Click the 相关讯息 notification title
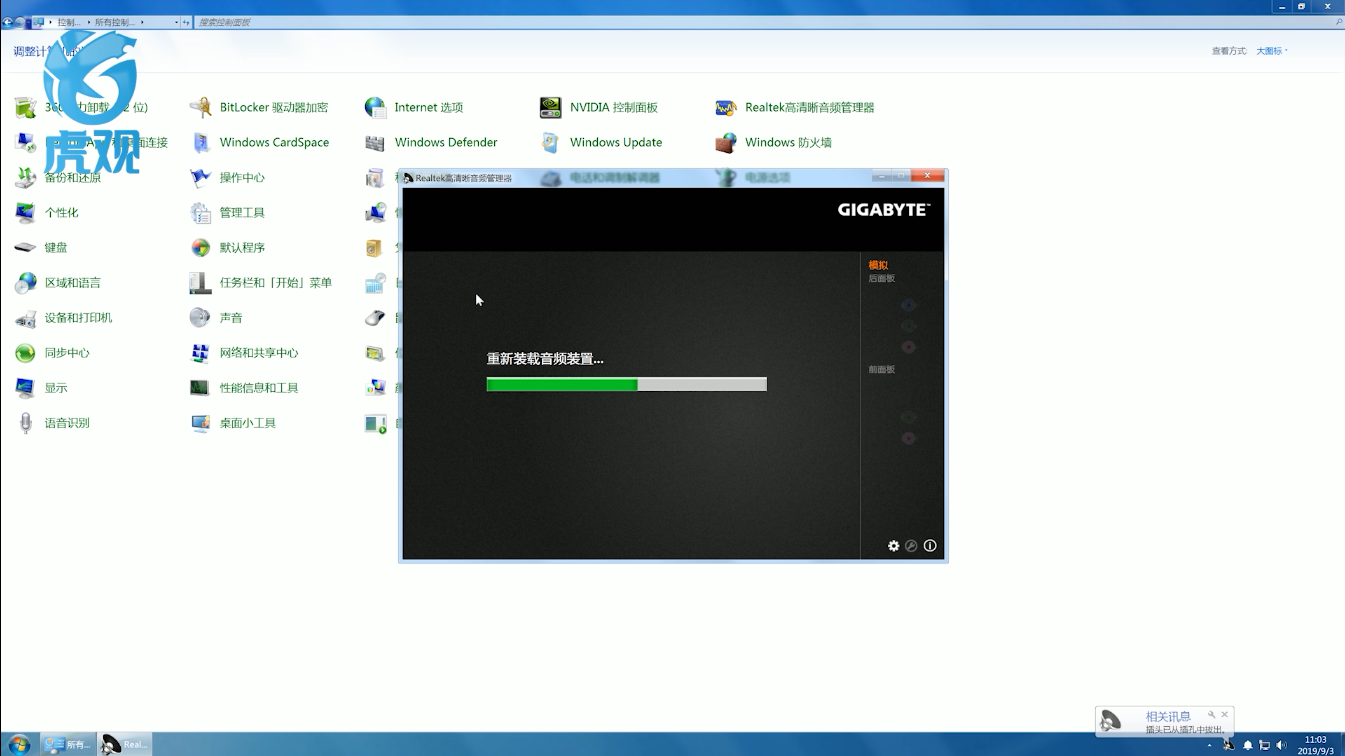Screen dimensions: 1345x756 pos(1168,716)
